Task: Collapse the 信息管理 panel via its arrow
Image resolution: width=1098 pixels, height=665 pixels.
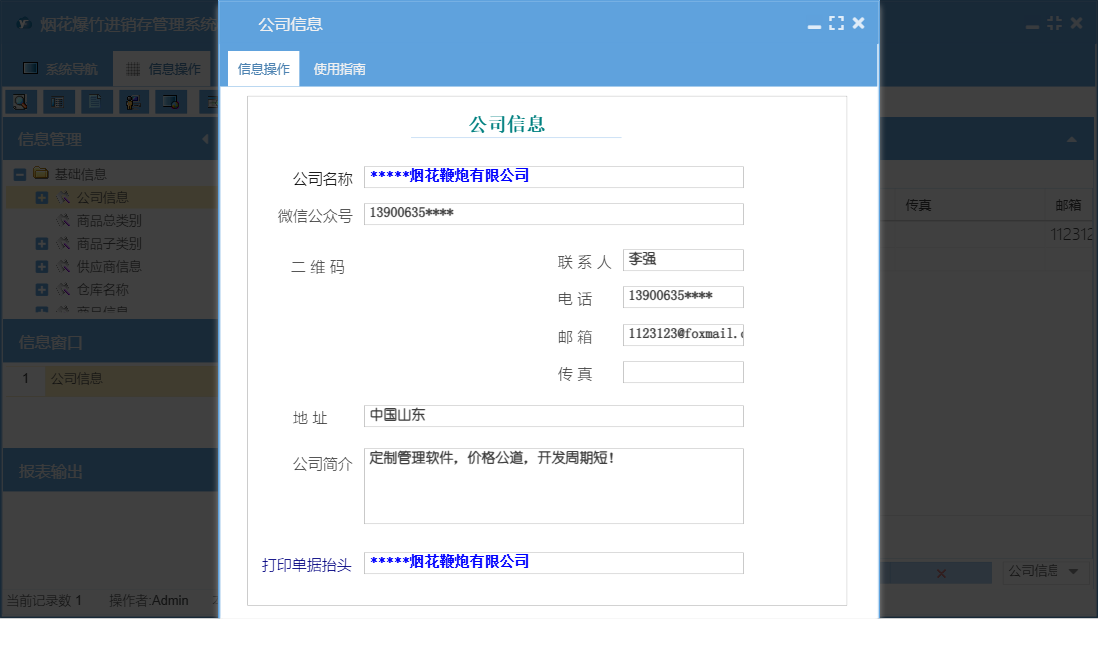Action: pyautogui.click(x=205, y=139)
